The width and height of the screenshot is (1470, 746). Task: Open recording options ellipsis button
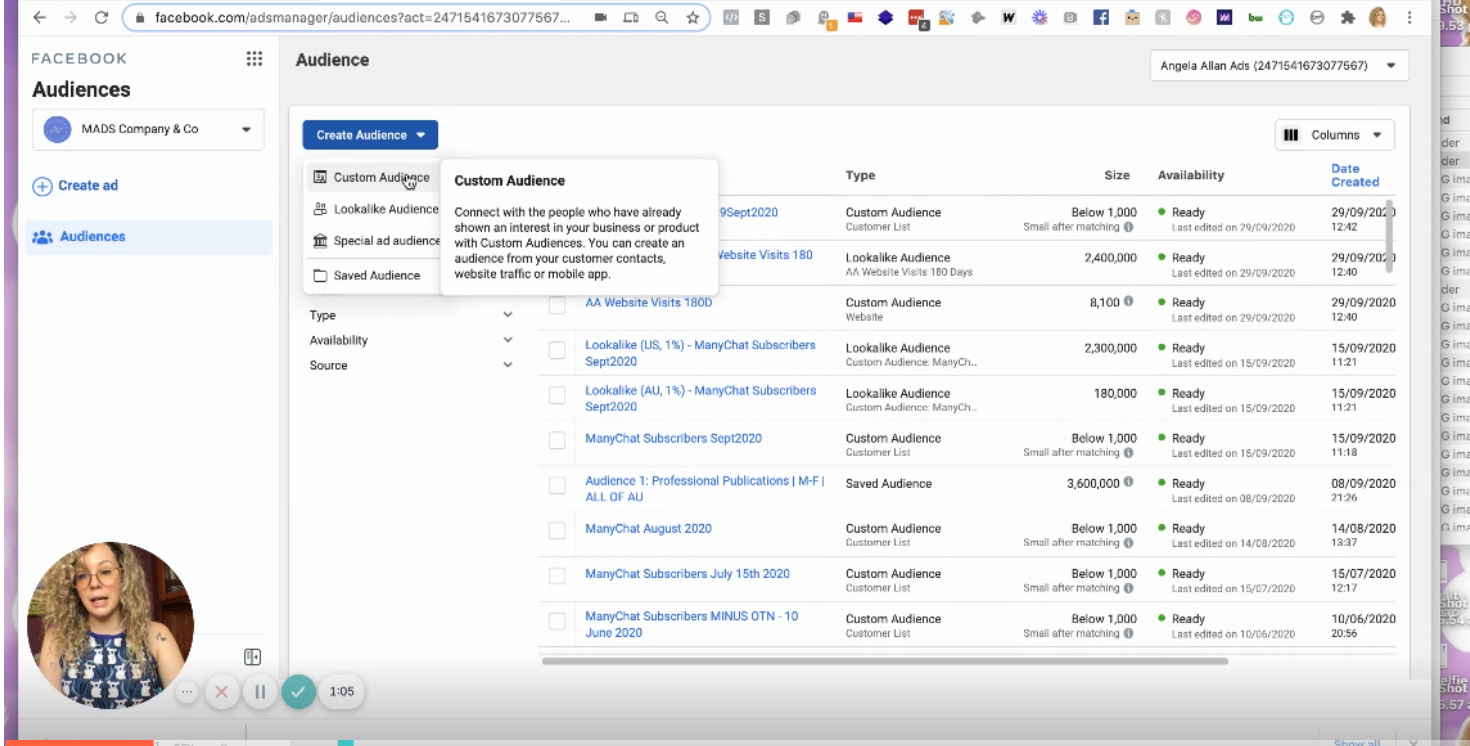186,691
